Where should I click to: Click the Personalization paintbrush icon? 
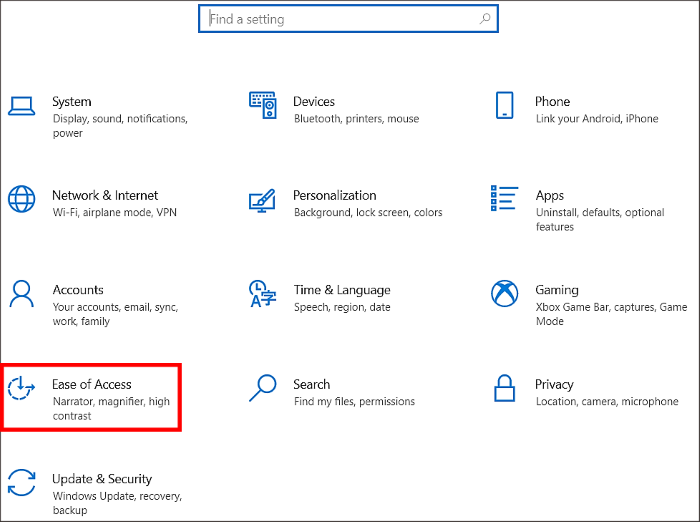pos(262,198)
